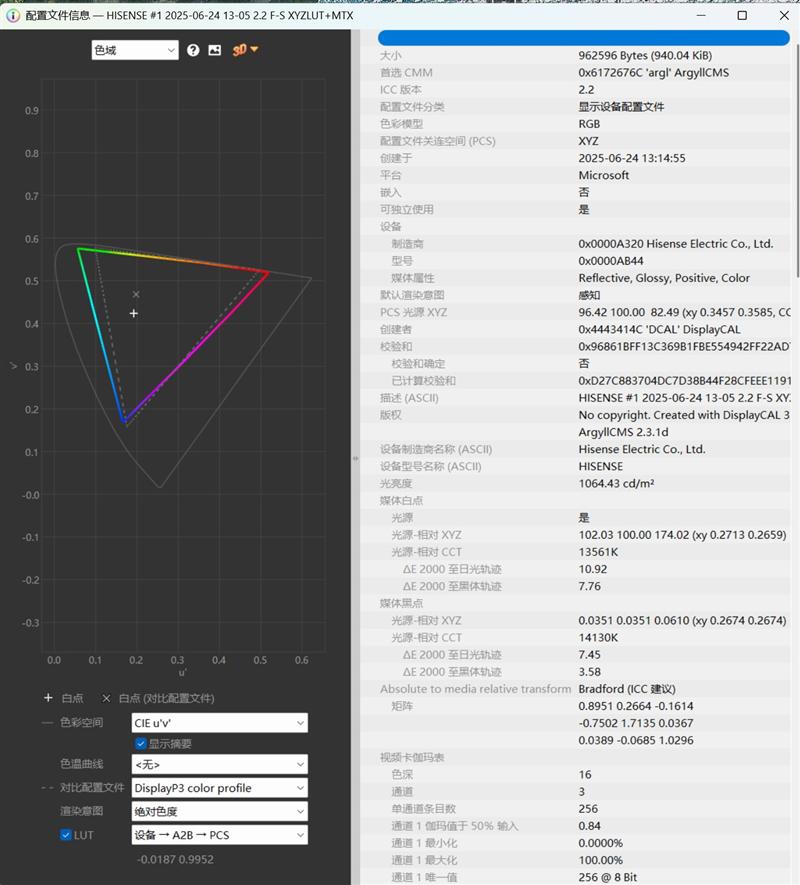Open the 色域 plot type dropdown
Image resolution: width=800 pixels, height=885 pixels.
[134, 50]
